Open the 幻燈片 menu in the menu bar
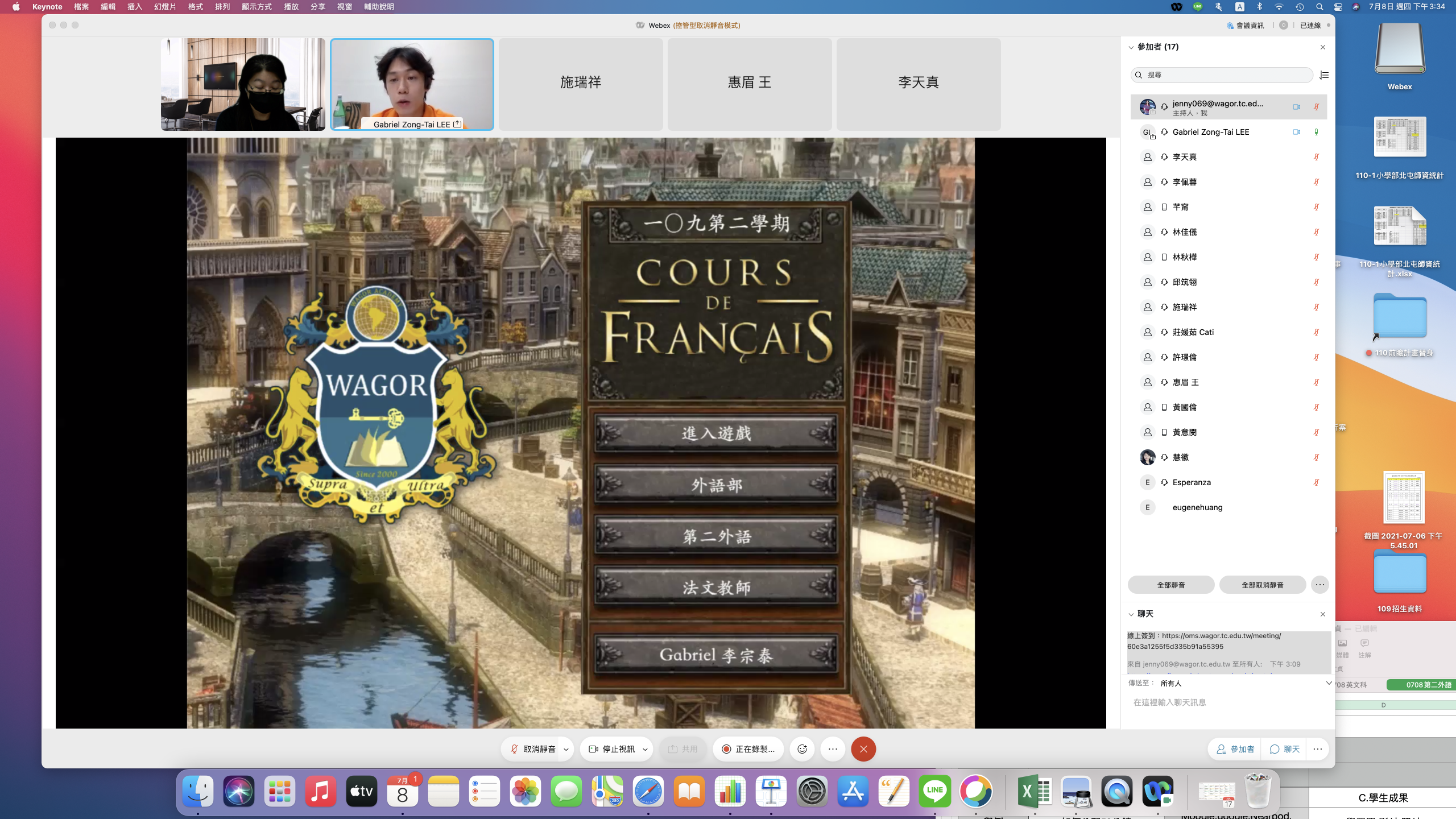The height and width of the screenshot is (819, 1456). click(x=165, y=7)
